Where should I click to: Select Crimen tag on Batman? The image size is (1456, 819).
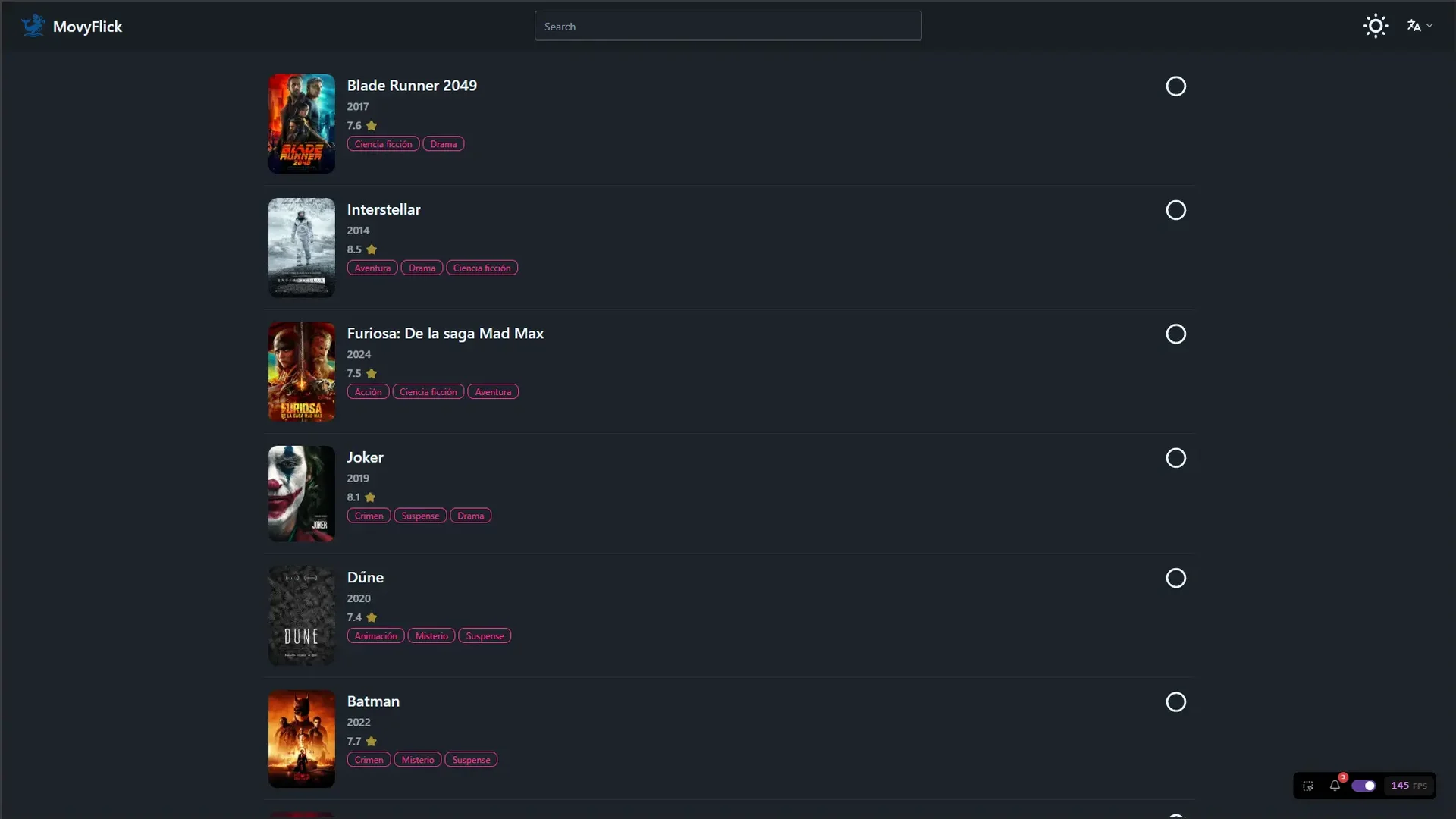tap(369, 760)
